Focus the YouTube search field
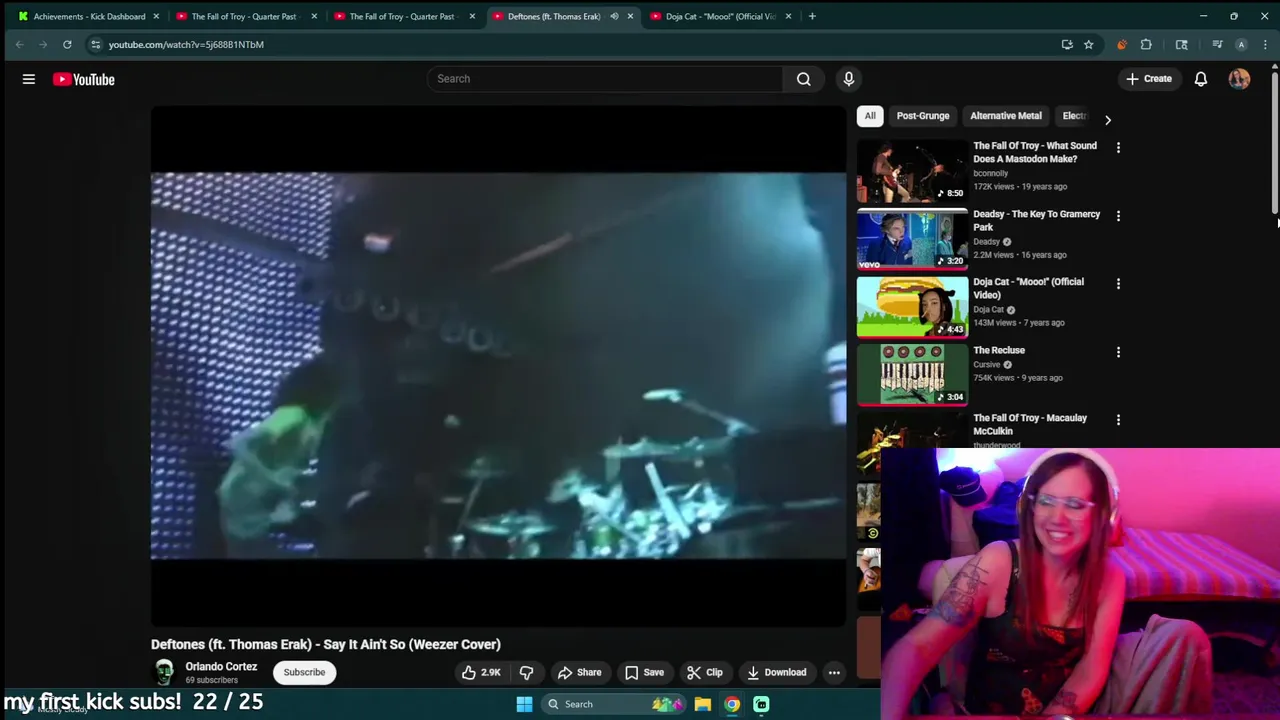 (605, 79)
